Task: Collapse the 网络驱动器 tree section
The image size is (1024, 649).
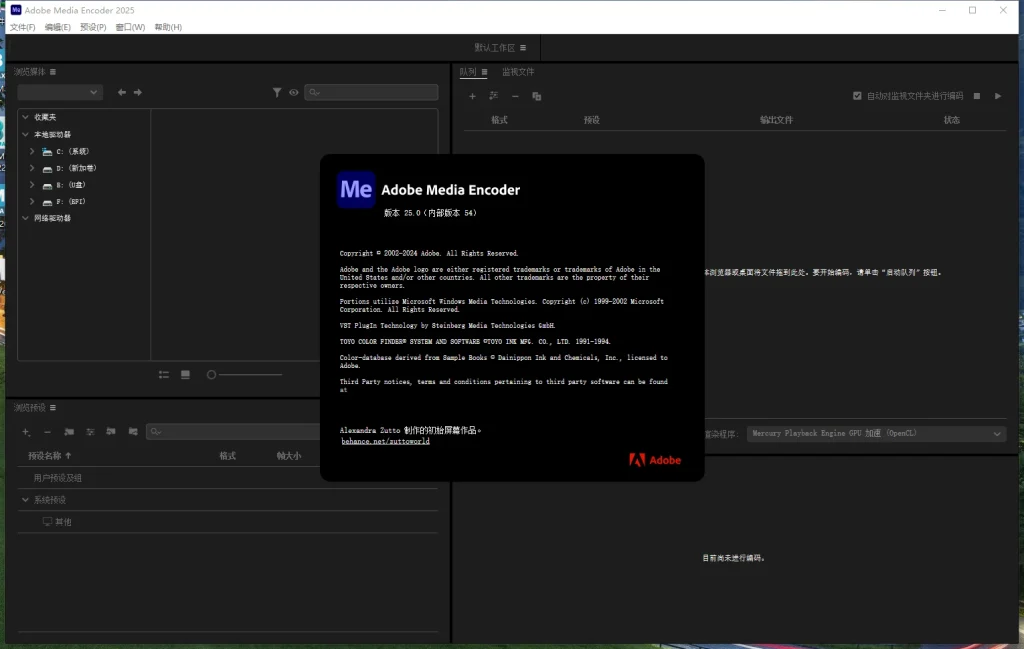Action: point(25,218)
